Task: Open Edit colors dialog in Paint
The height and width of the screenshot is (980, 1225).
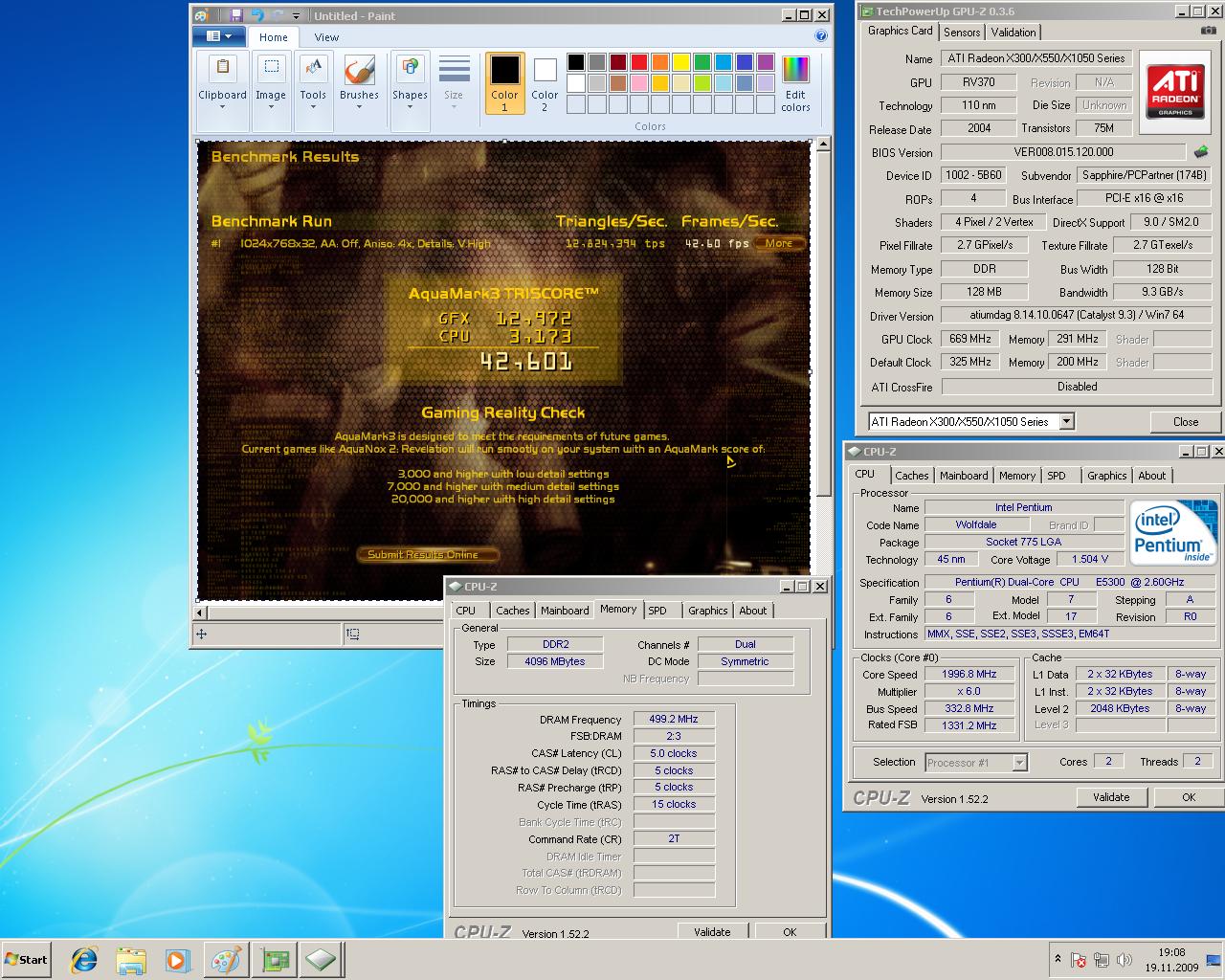Action: [x=795, y=83]
